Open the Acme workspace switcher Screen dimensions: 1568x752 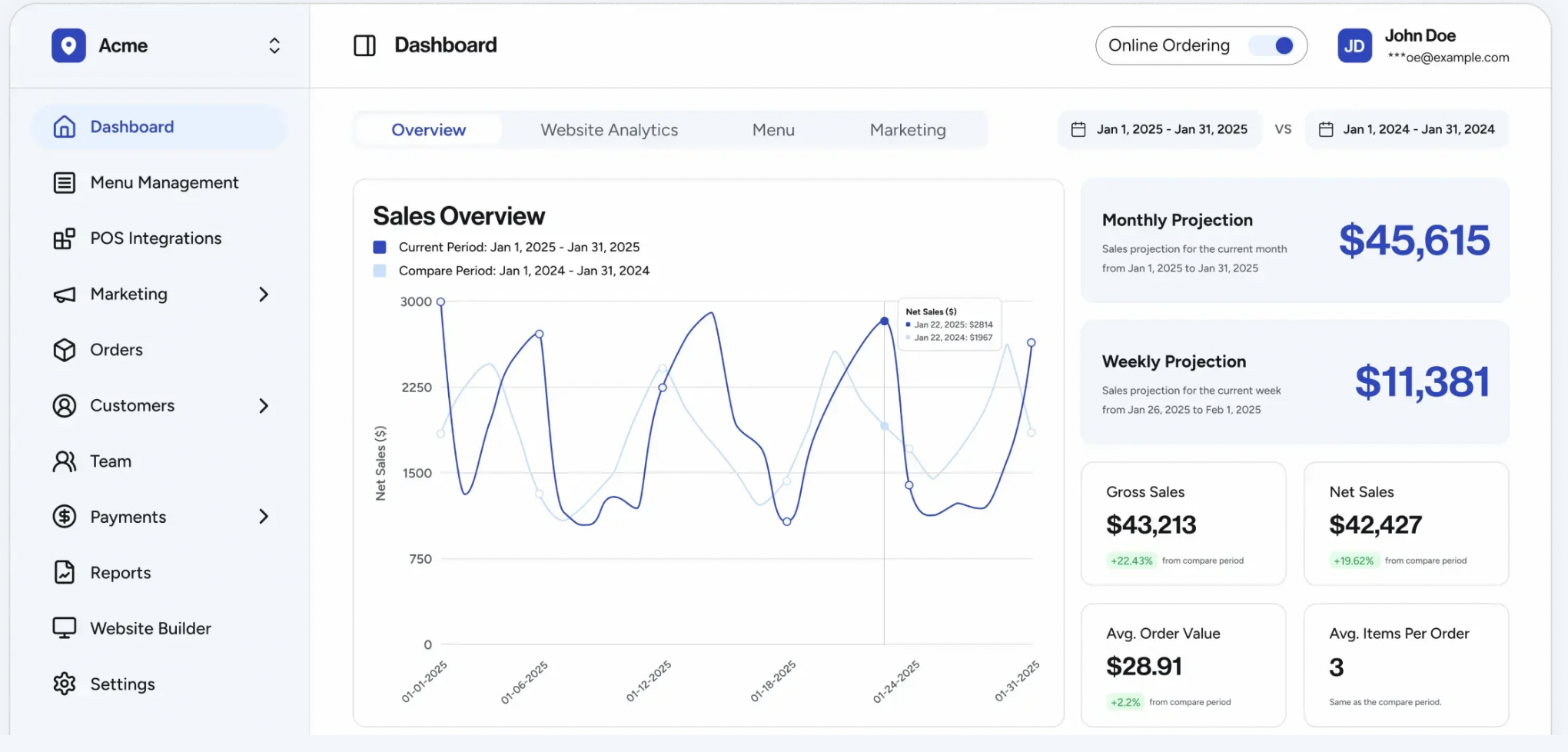(274, 46)
